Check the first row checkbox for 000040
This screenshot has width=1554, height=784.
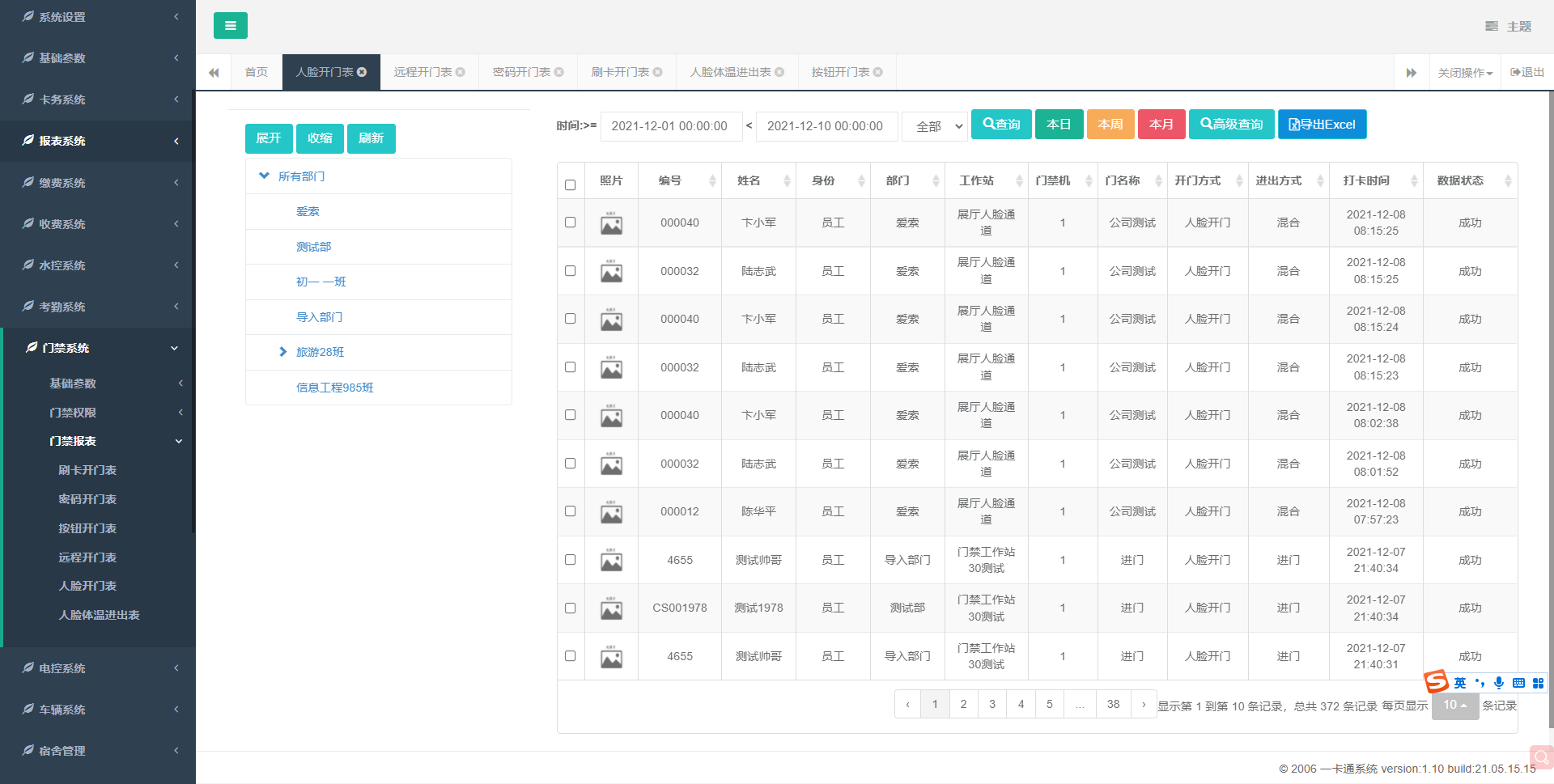(570, 222)
